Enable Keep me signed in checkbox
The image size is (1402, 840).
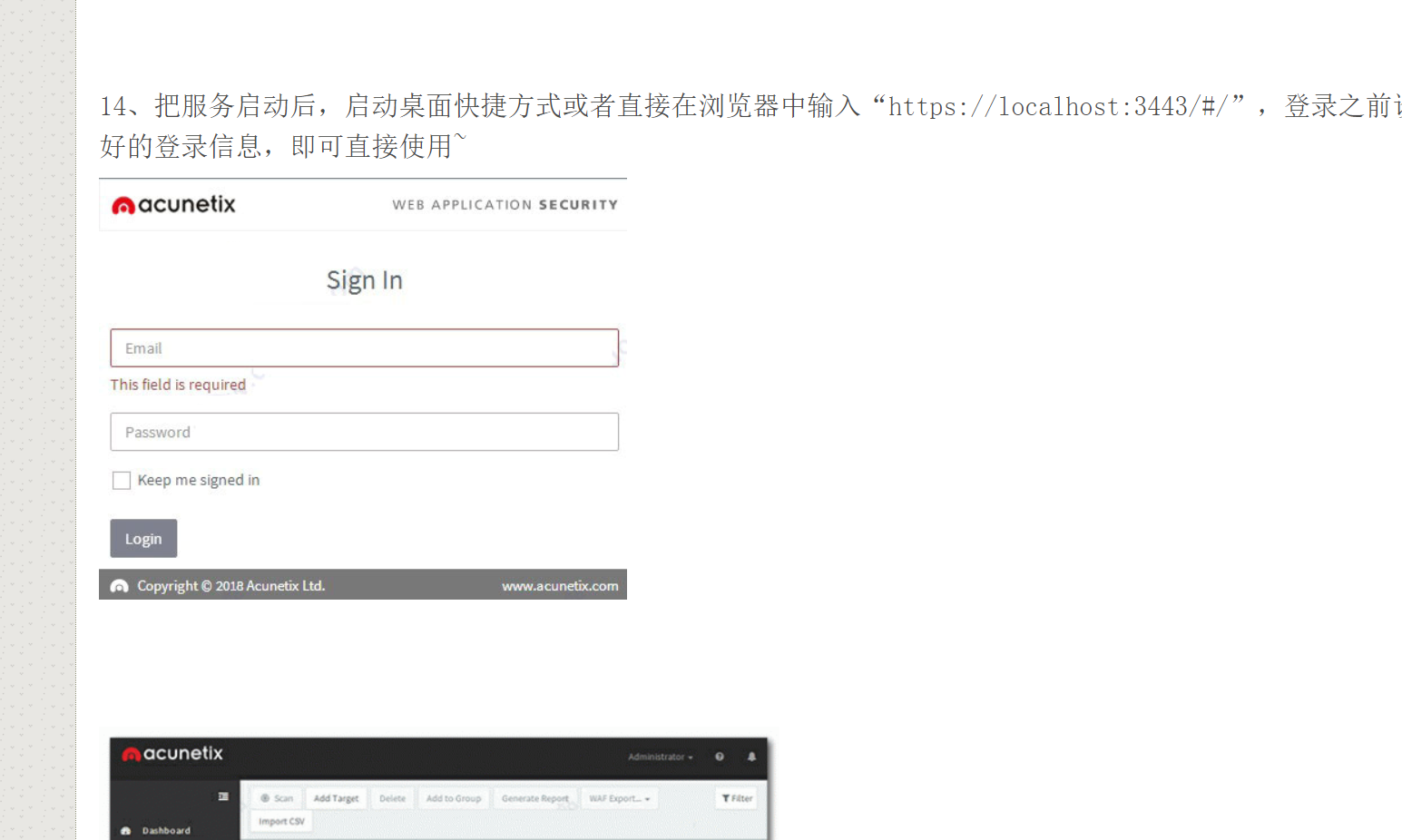point(122,480)
